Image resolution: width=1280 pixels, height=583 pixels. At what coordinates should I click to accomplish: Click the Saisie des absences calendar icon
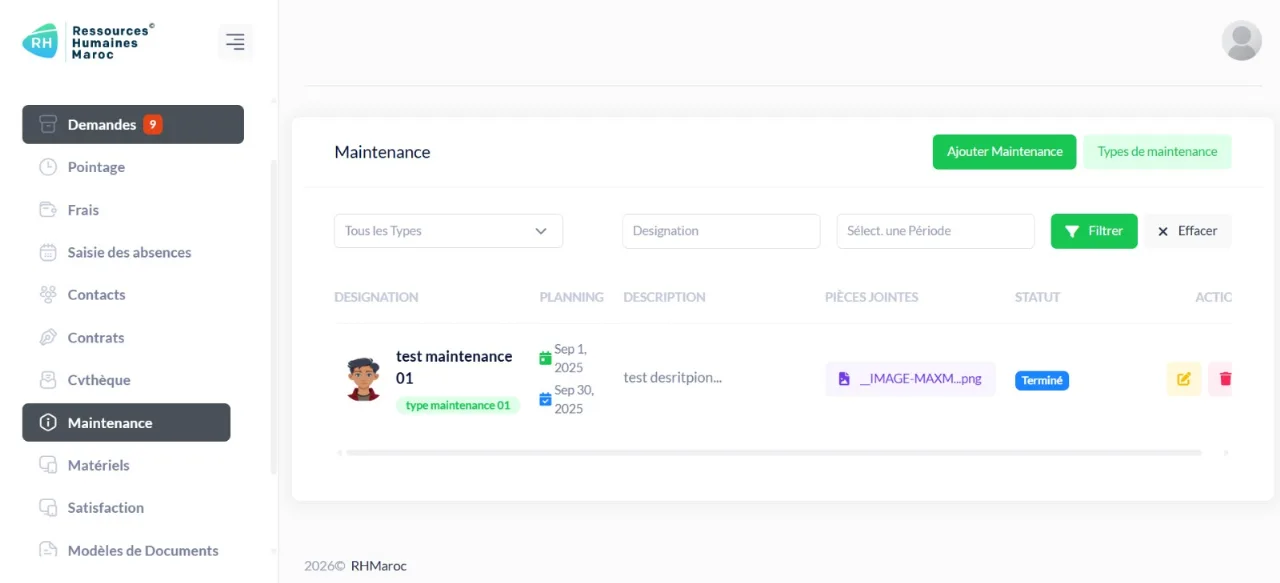(x=48, y=252)
